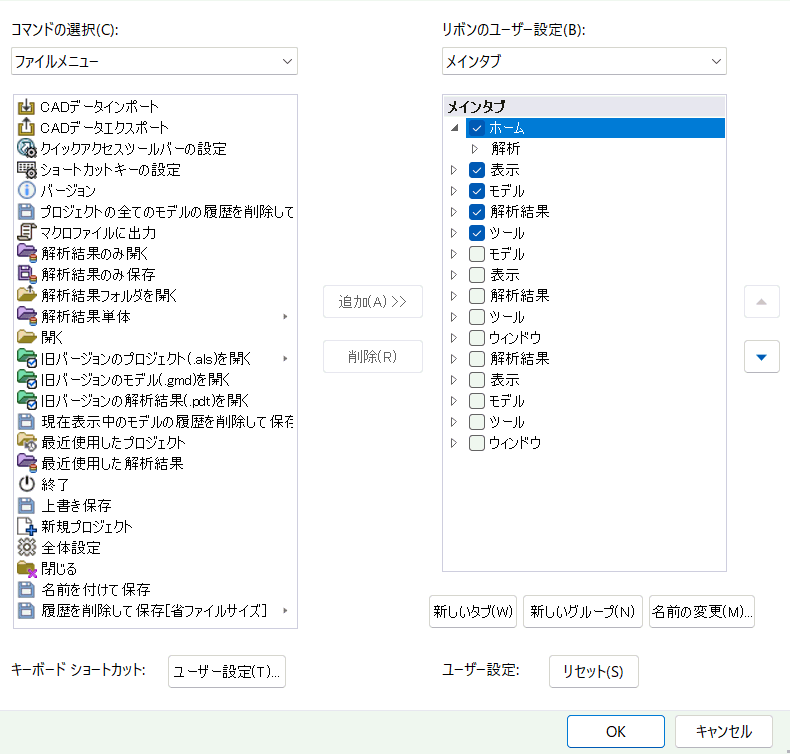Click the 全体設定 gear icon
Viewport: 790px width, 754px height.
[27, 547]
